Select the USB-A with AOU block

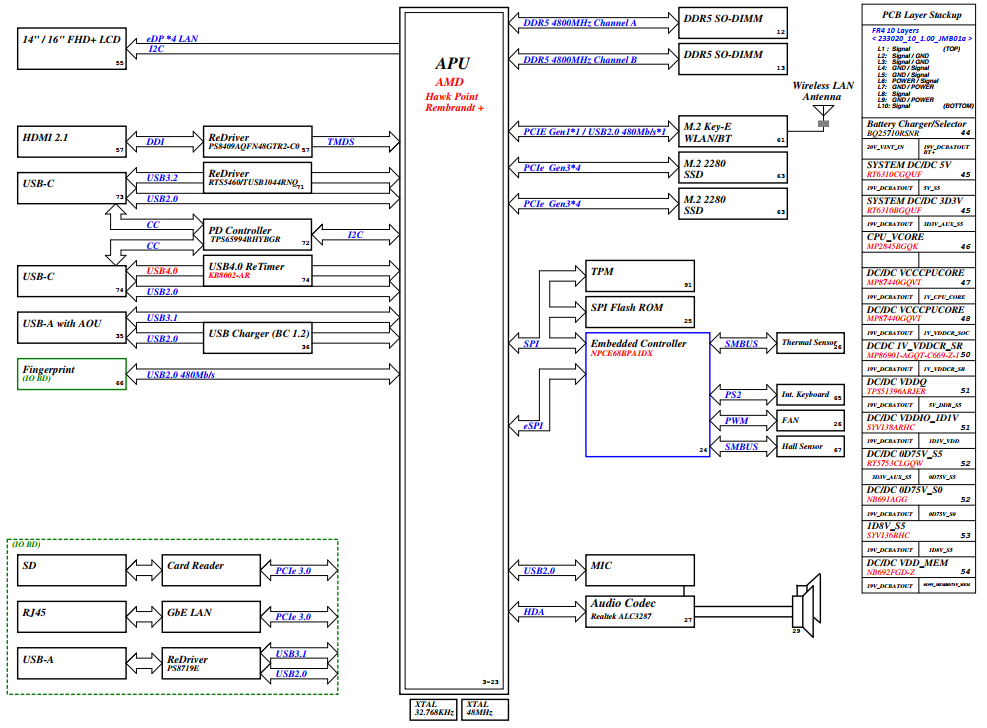(x=72, y=328)
